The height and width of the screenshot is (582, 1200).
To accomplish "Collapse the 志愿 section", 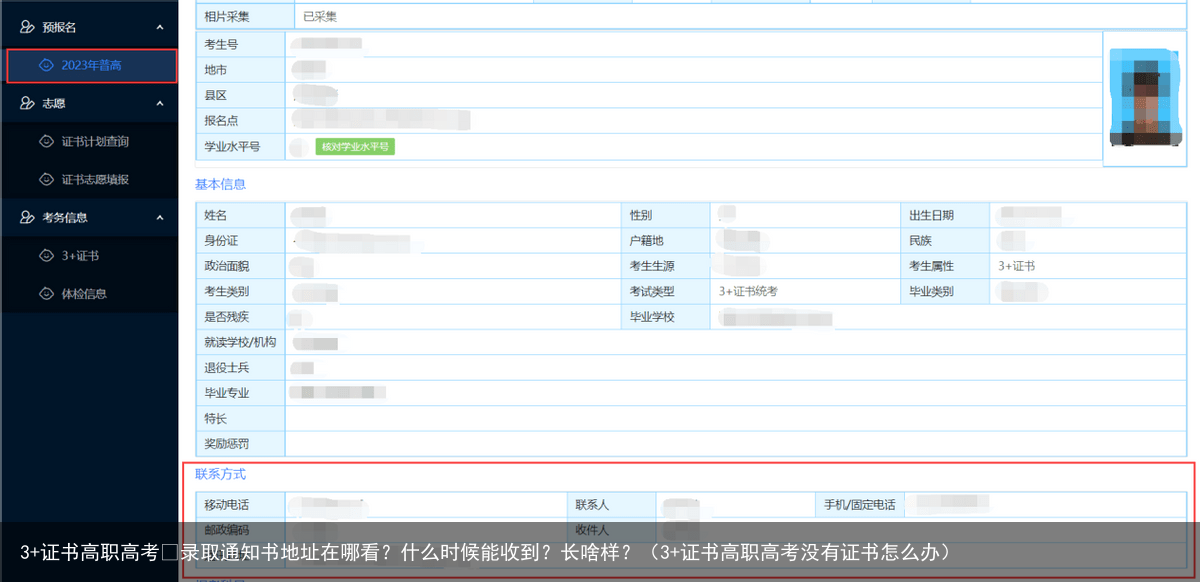I will pos(158,102).
